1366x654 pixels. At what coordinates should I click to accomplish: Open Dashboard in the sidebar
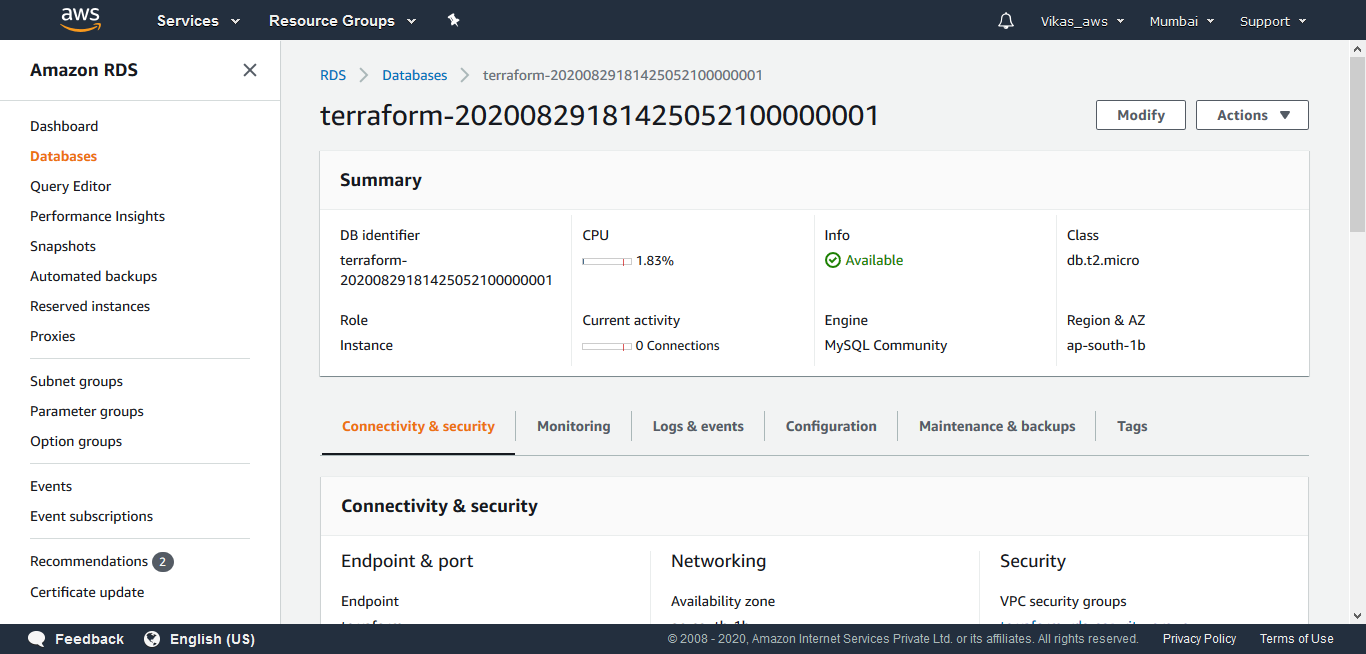pos(64,126)
